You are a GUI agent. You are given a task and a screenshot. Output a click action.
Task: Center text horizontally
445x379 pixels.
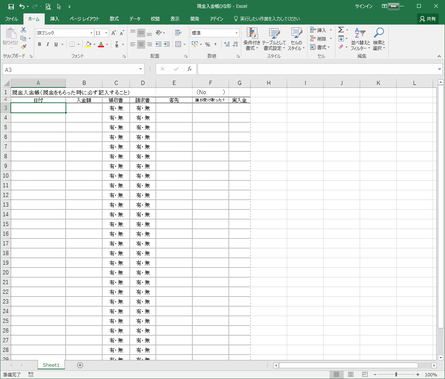[x=141, y=44]
